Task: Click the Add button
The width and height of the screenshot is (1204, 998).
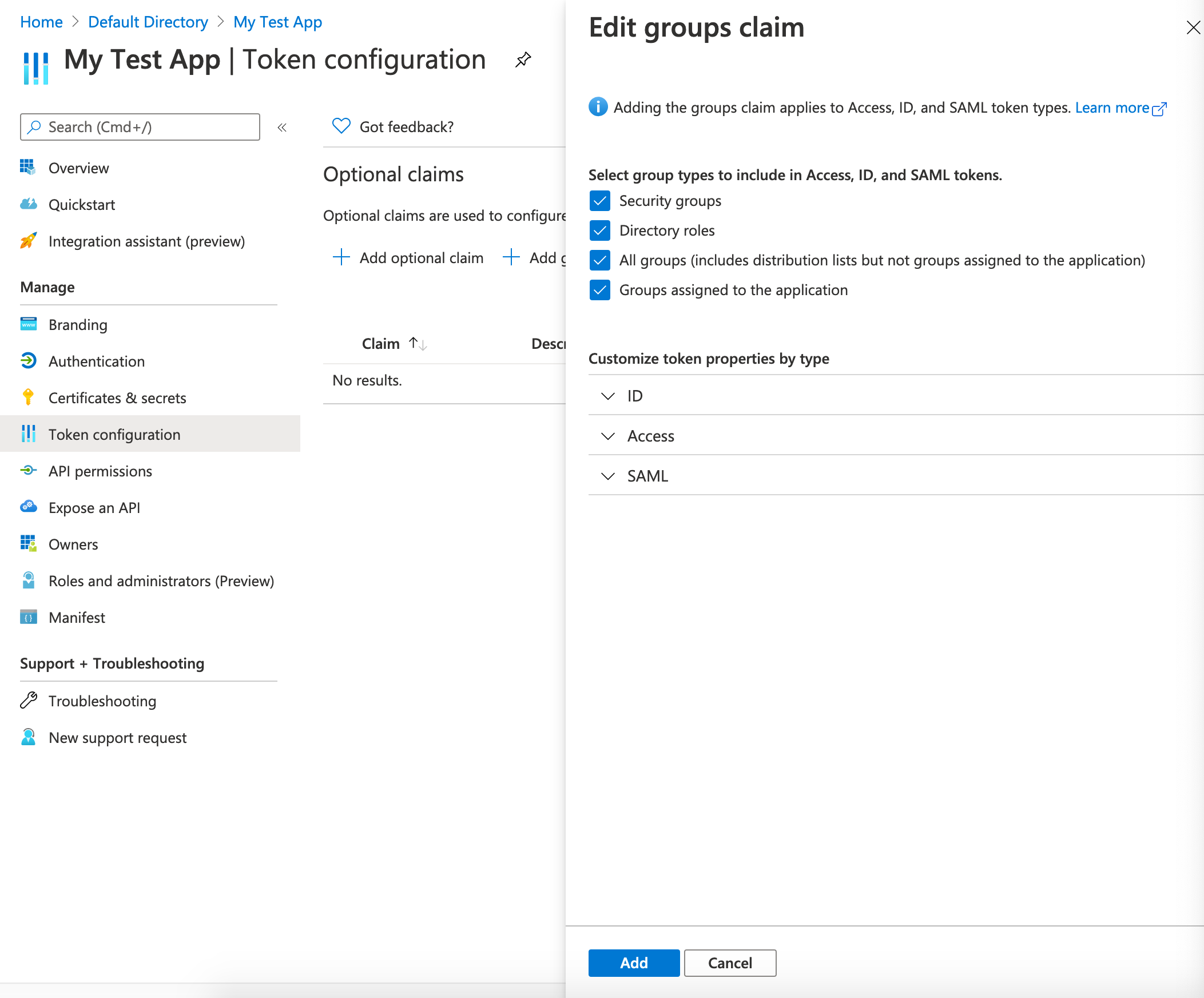Action: point(633,963)
